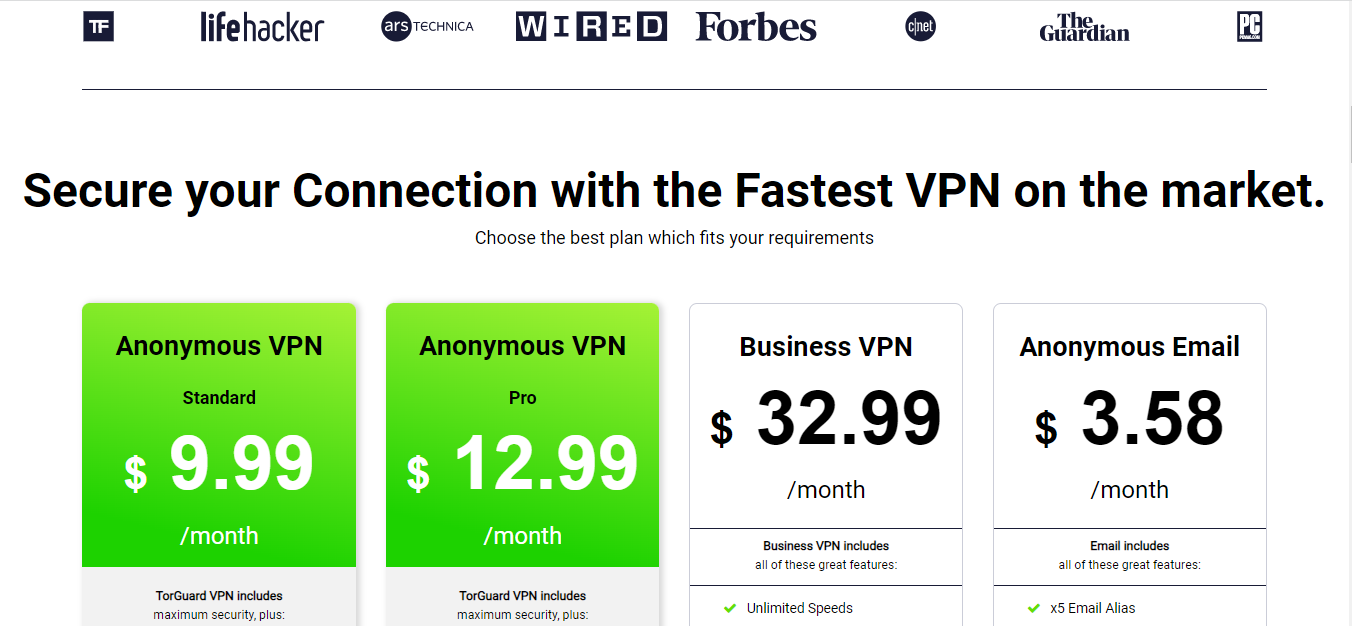
Task: Click the $12.99 Pro price
Action: (x=522, y=465)
